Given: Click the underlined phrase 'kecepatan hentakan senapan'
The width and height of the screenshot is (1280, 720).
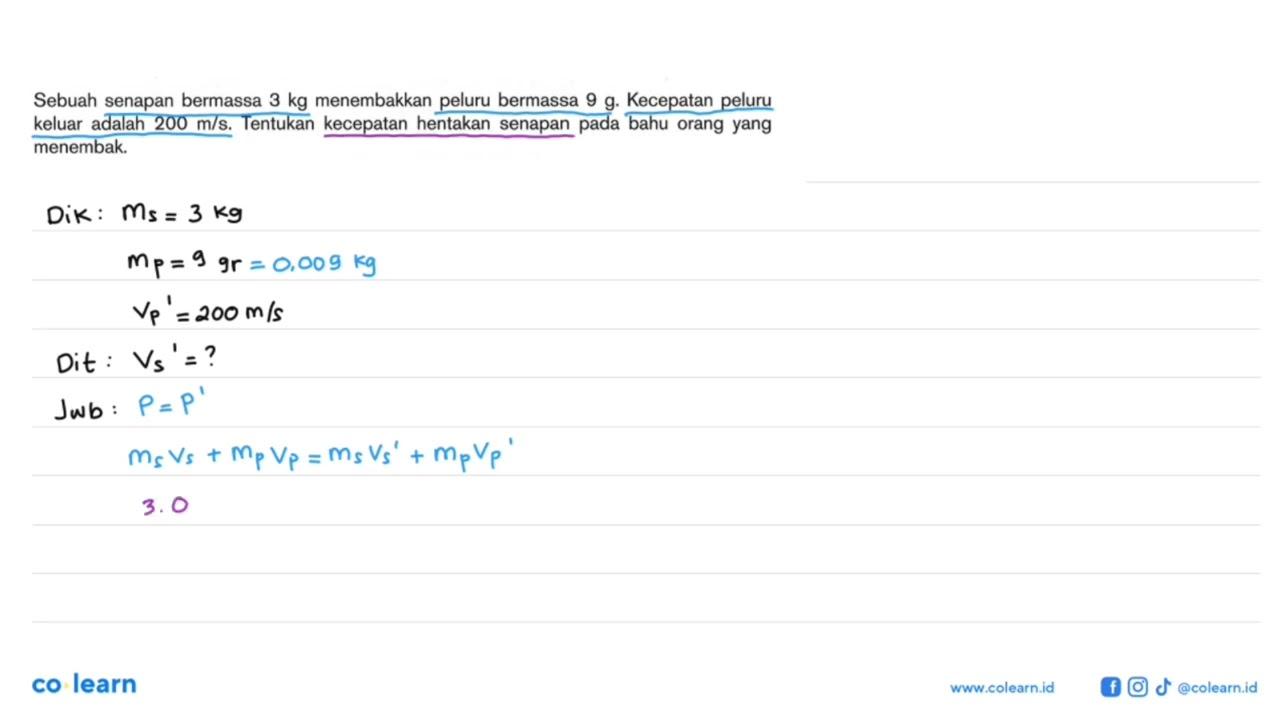Looking at the screenshot, I should [x=448, y=124].
